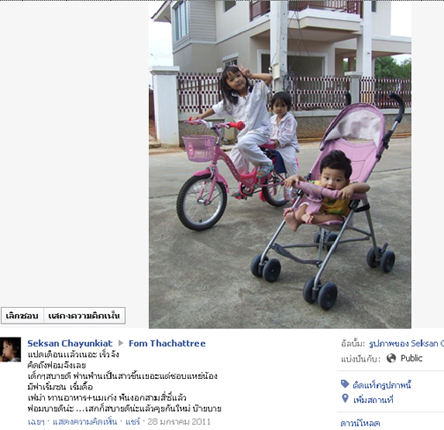Click the main photo of the children
This screenshot has height=430, width=444.
click(x=280, y=164)
